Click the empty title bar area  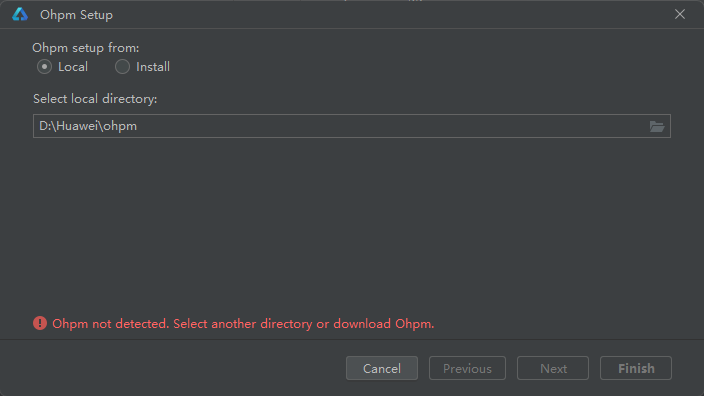pyautogui.click(x=391, y=14)
